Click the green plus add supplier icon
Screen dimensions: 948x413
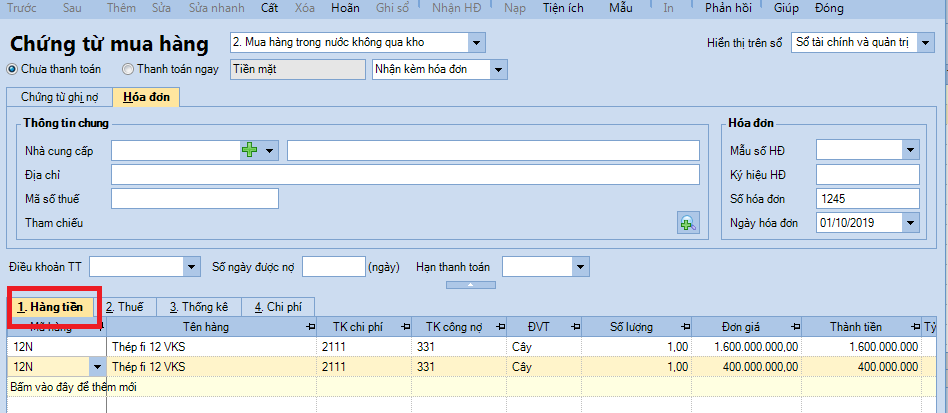tap(249, 151)
